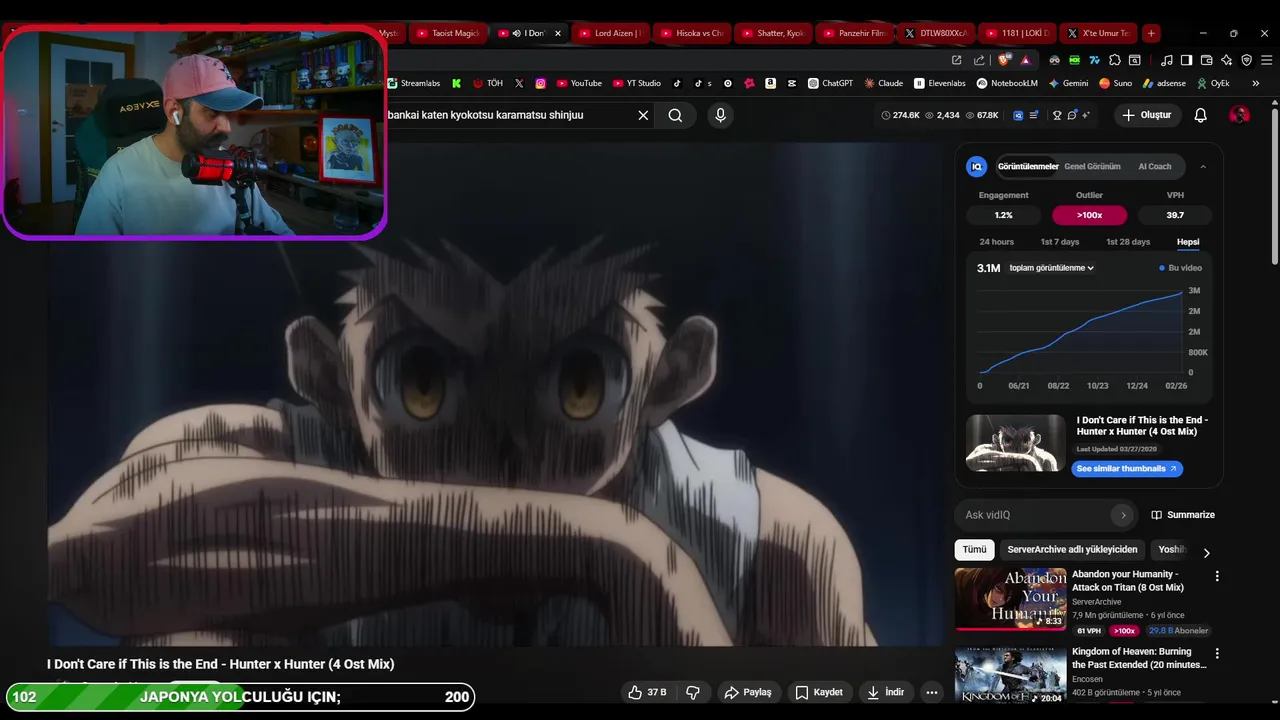This screenshot has height=720, width=1280.
Task: Open the AI Coach tab
Action: point(1154,167)
